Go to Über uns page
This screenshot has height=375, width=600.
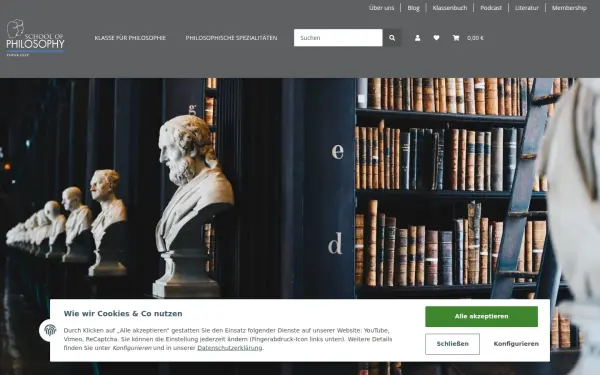coord(381,8)
